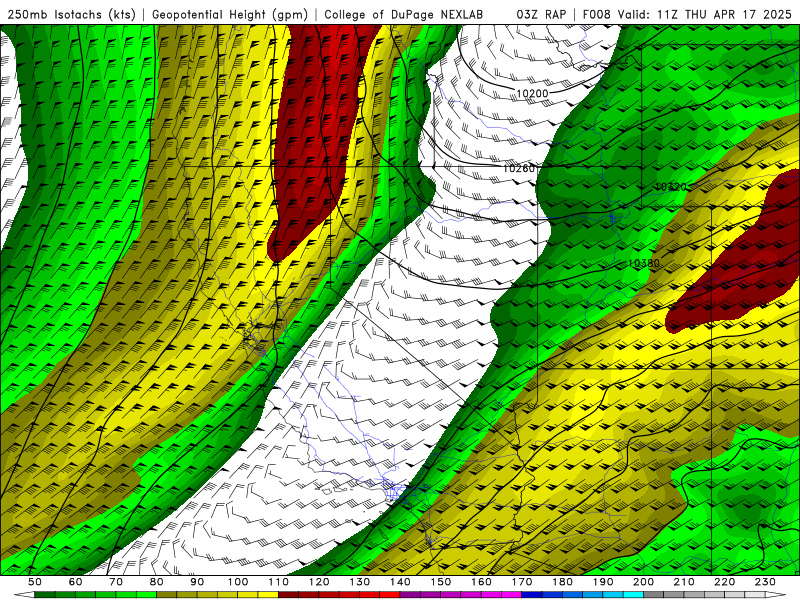Click the 220 value on the color scale
Image resolution: width=800 pixels, height=600 pixels.
(724, 582)
